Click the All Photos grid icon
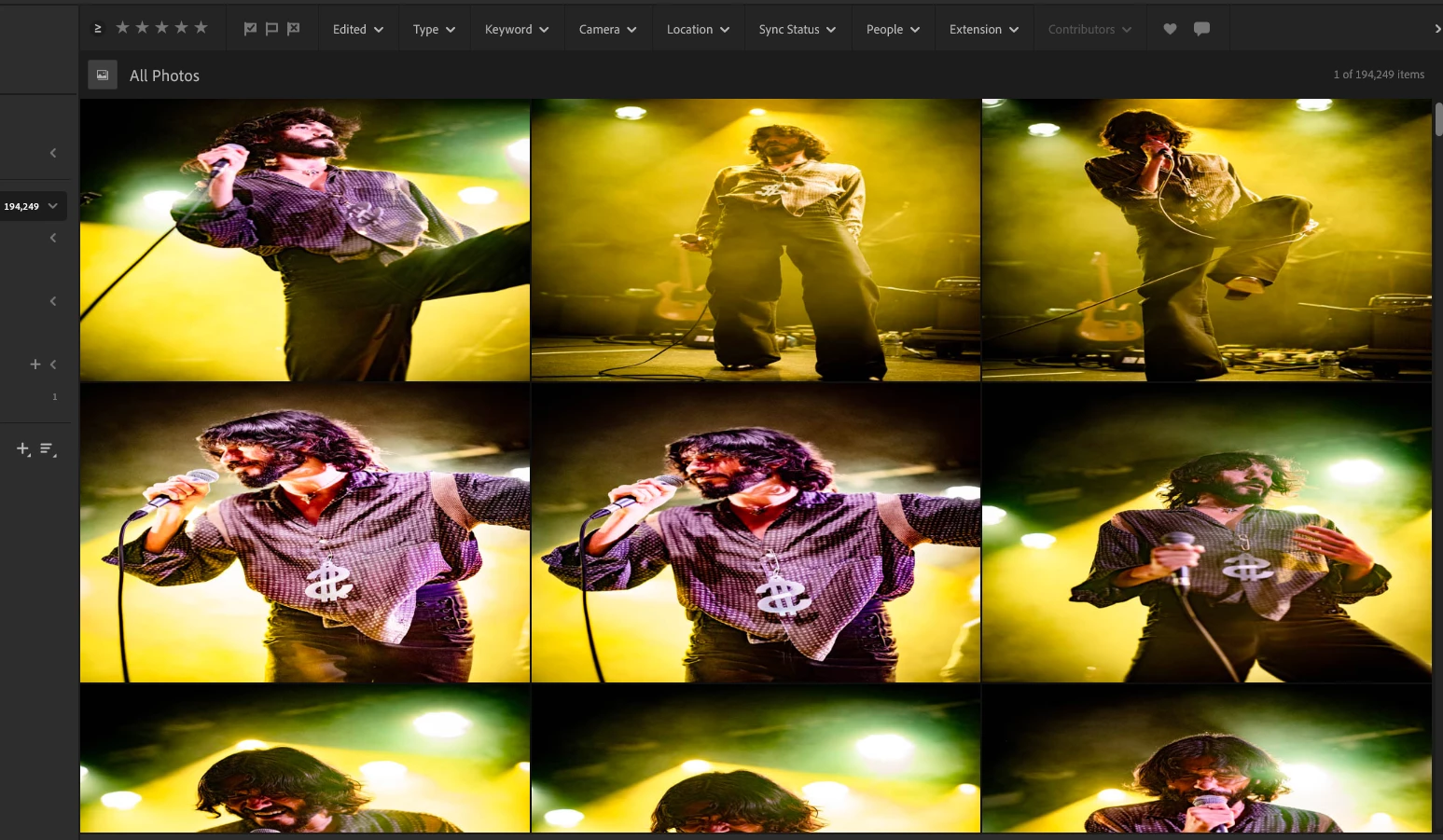 (103, 75)
